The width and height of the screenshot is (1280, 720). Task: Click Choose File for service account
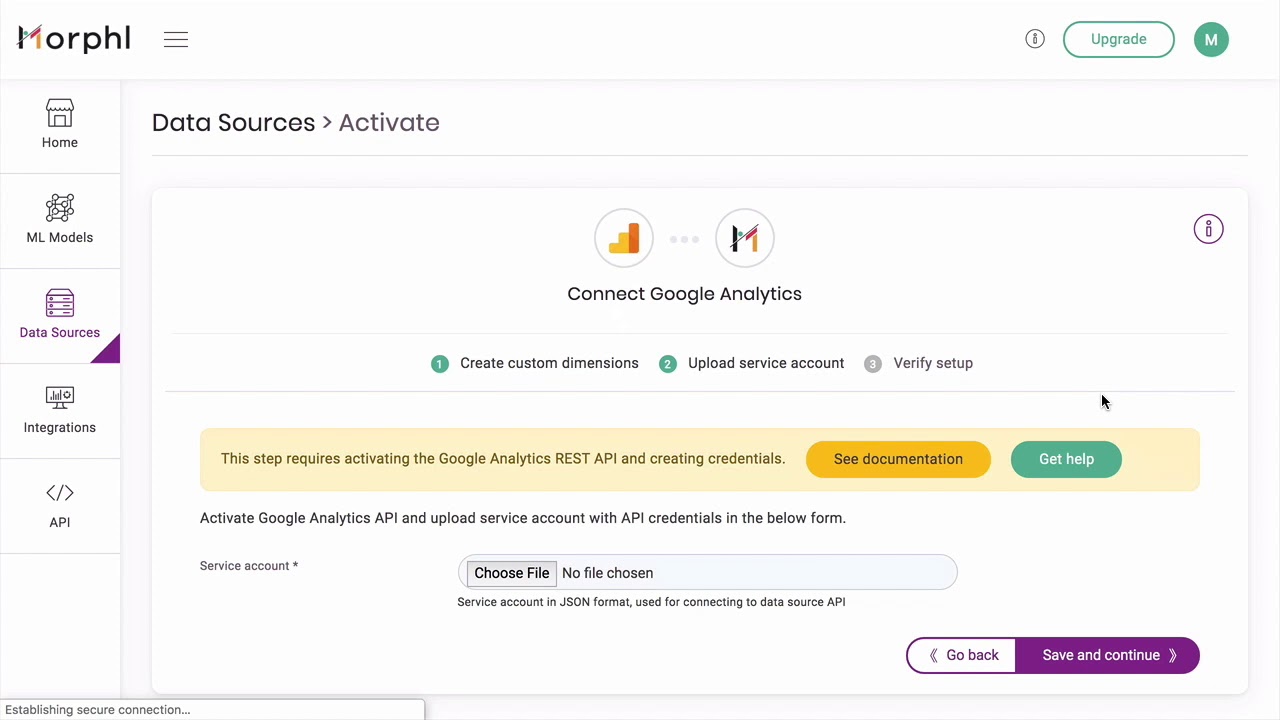pos(511,573)
